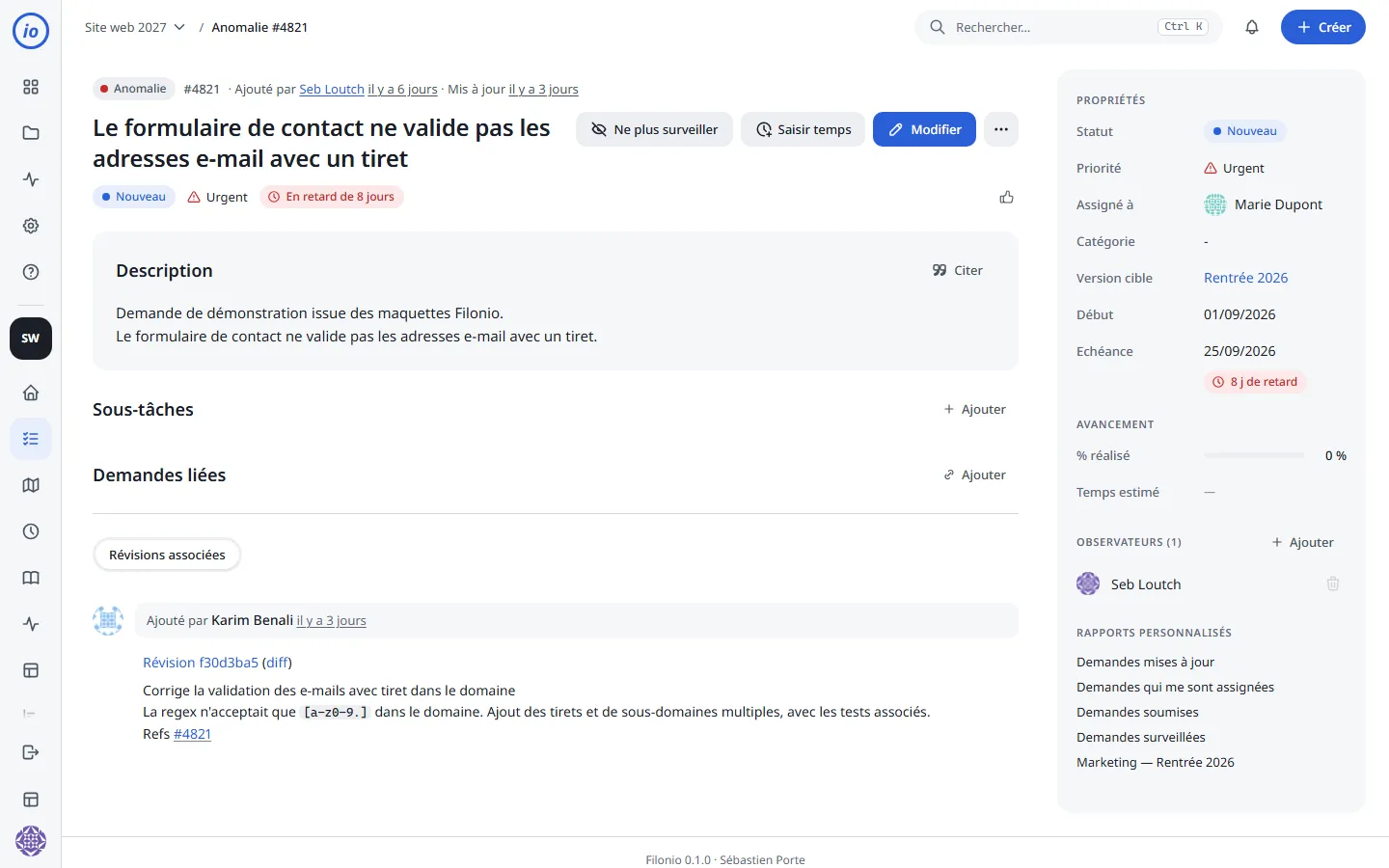Open the "Rentrée 2026" target version link
This screenshot has width=1389, height=868.
click(1245, 278)
